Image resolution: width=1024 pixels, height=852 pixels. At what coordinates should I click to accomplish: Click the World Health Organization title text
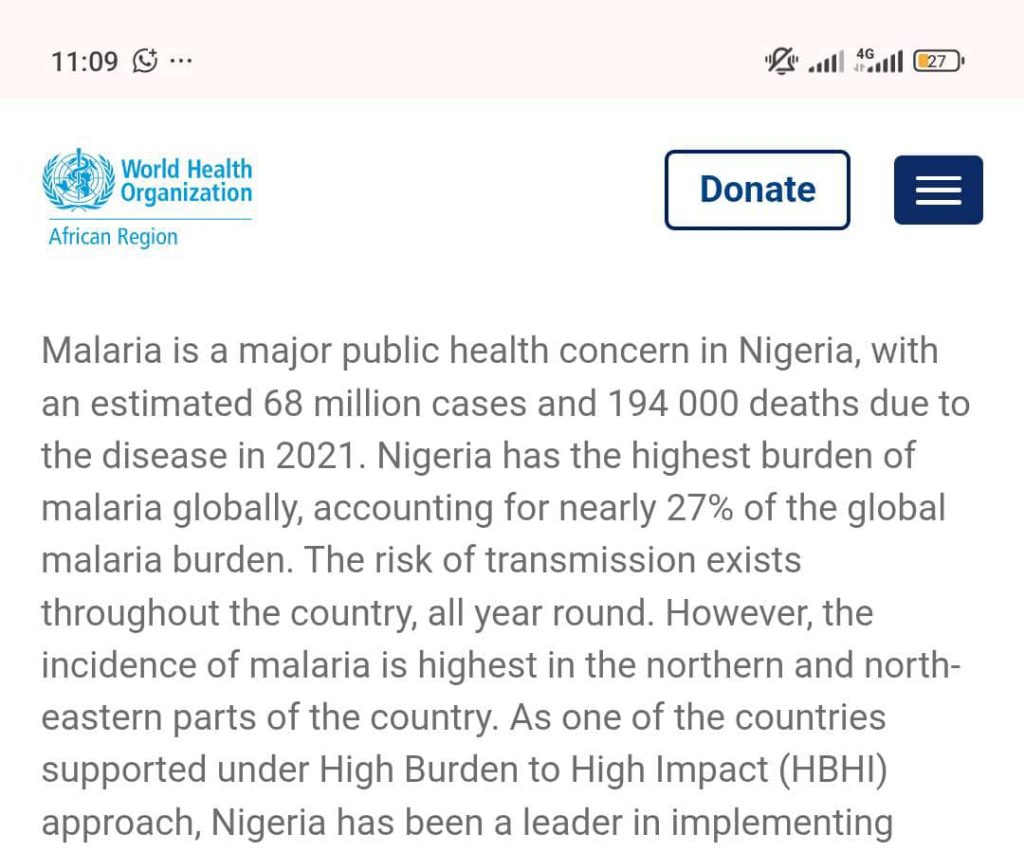click(186, 180)
